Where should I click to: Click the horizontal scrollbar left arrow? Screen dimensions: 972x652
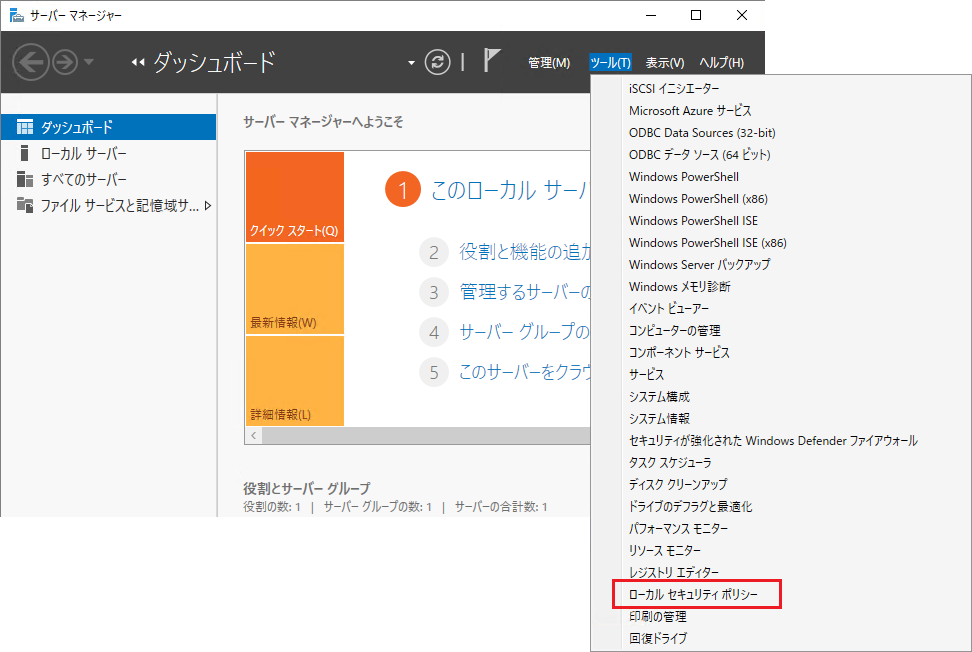tap(254, 436)
